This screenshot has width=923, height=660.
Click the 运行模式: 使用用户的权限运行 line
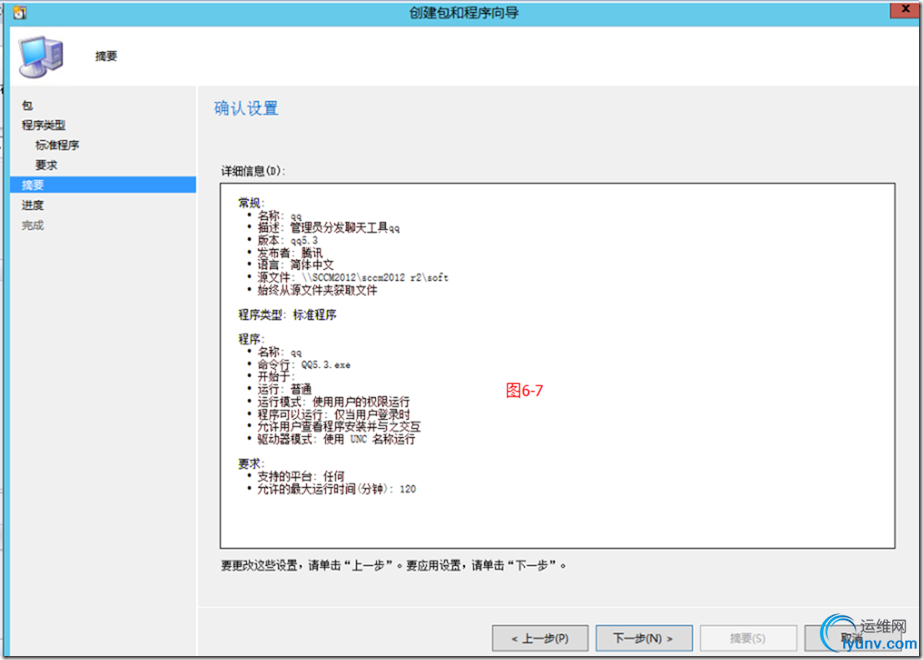(x=333, y=402)
